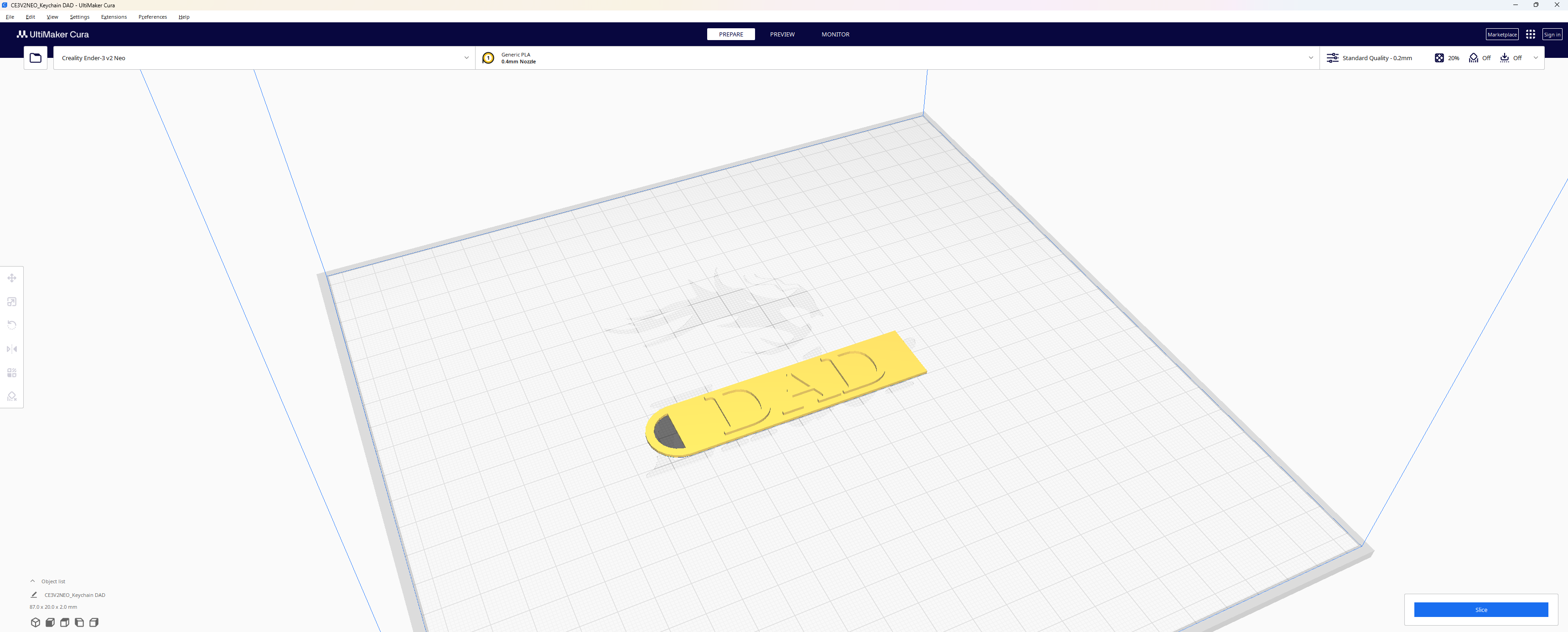Expand the Generic PLA material dropdown
Screen dimensions: 1568x632
click(x=897, y=58)
